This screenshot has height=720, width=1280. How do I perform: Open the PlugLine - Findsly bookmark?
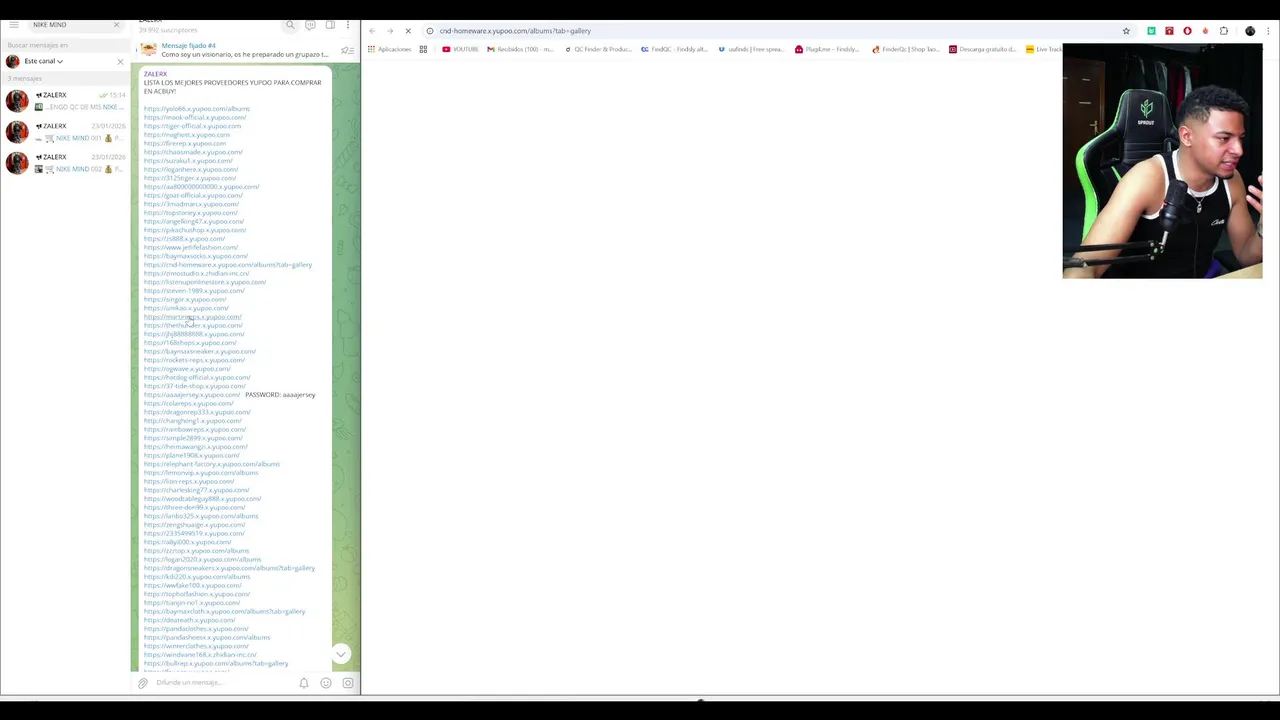pyautogui.click(x=827, y=49)
